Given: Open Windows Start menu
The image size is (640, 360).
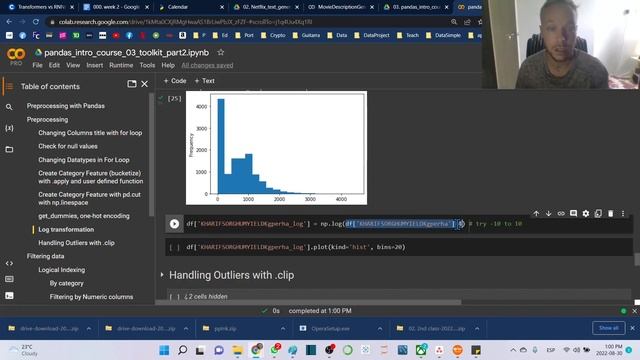Looking at the screenshot, I should coord(164,350).
